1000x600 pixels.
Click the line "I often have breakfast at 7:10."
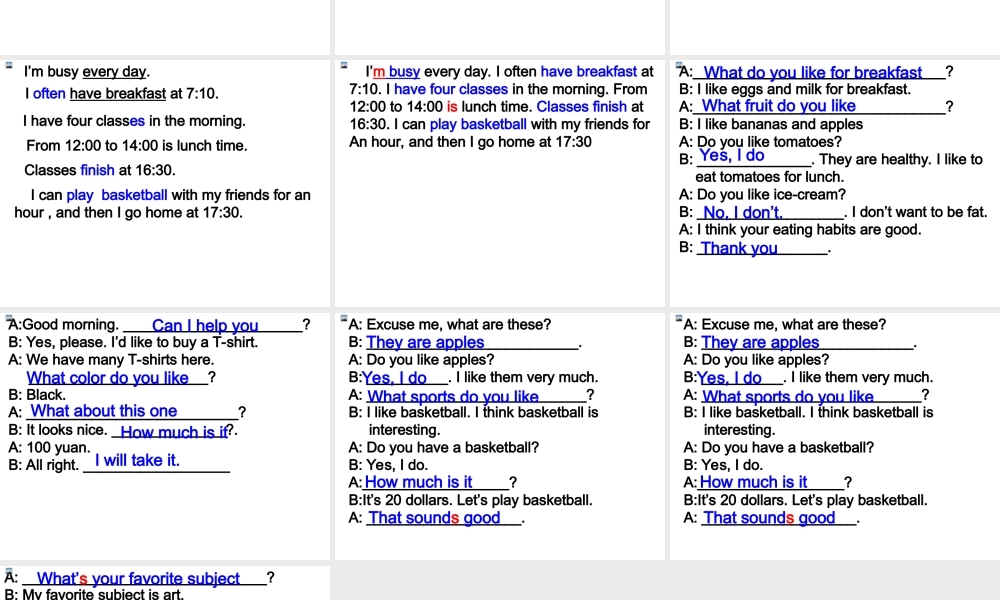(x=122, y=94)
